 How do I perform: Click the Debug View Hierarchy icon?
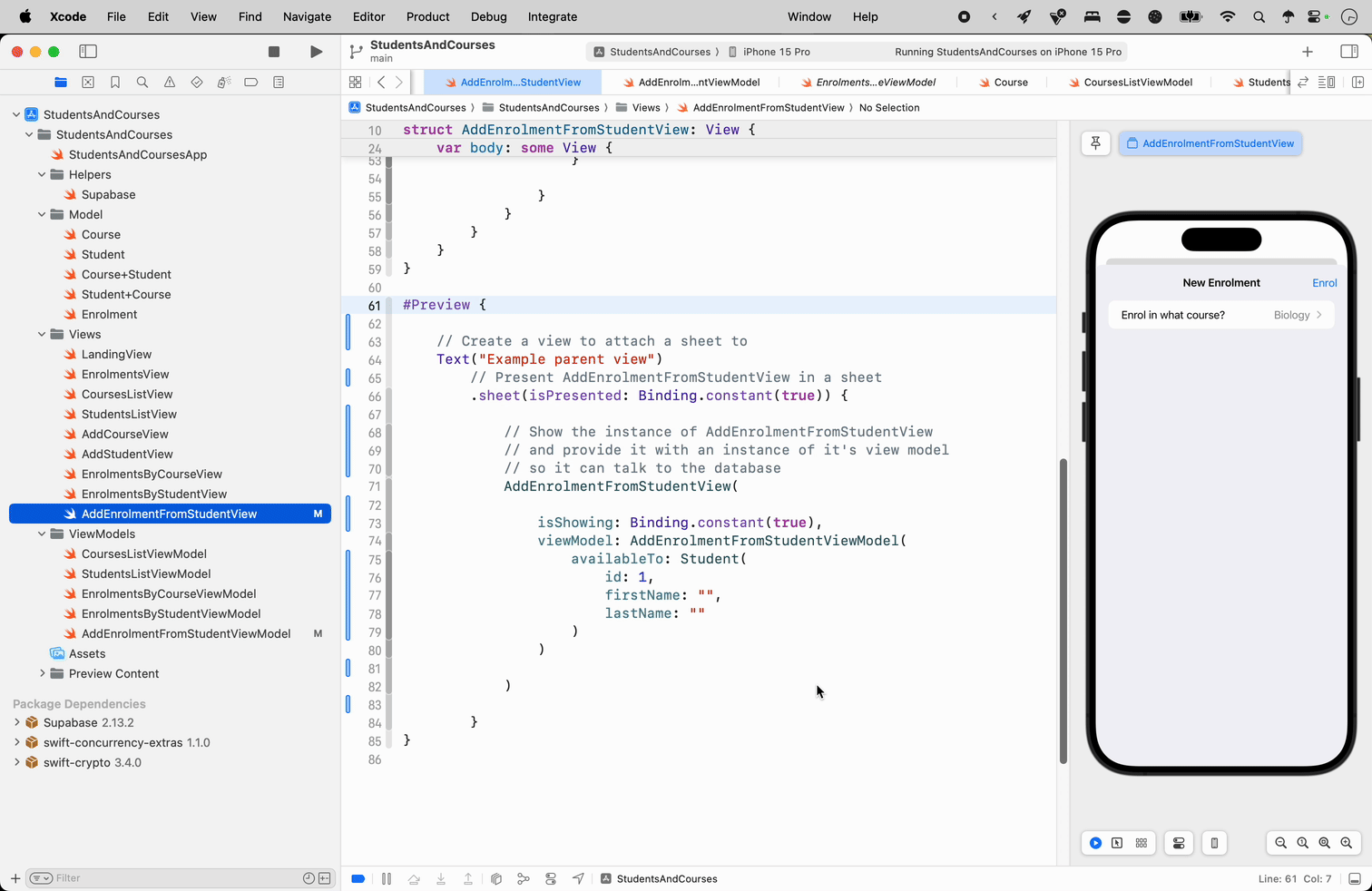pyautogui.click(x=496, y=878)
